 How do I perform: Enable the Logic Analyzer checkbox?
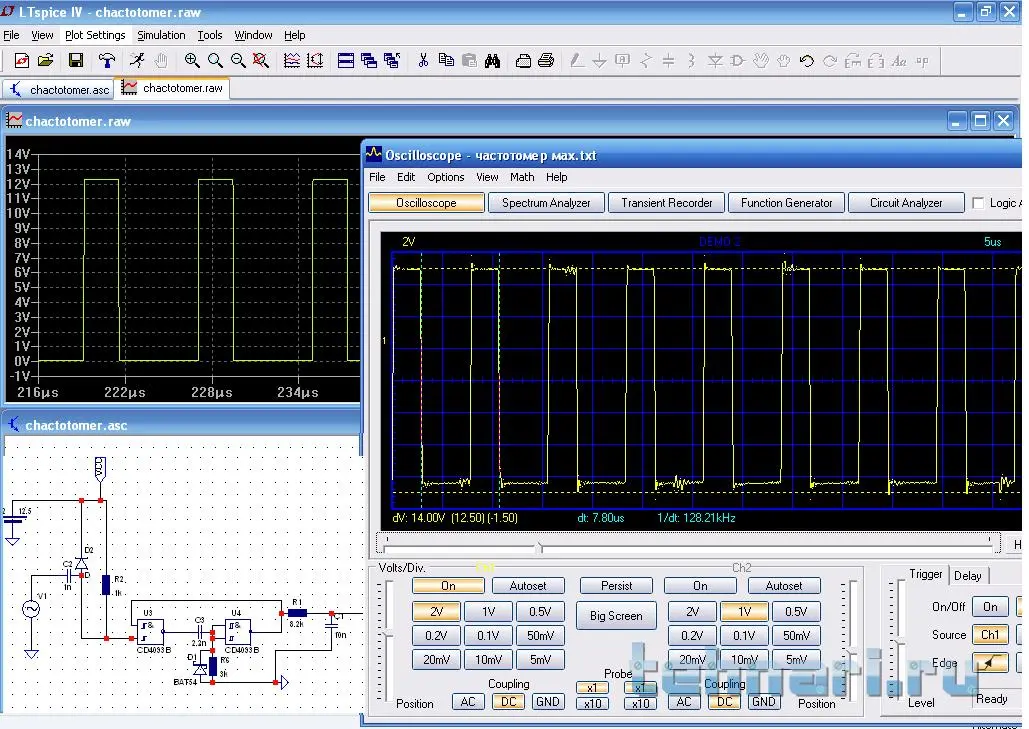(x=978, y=203)
